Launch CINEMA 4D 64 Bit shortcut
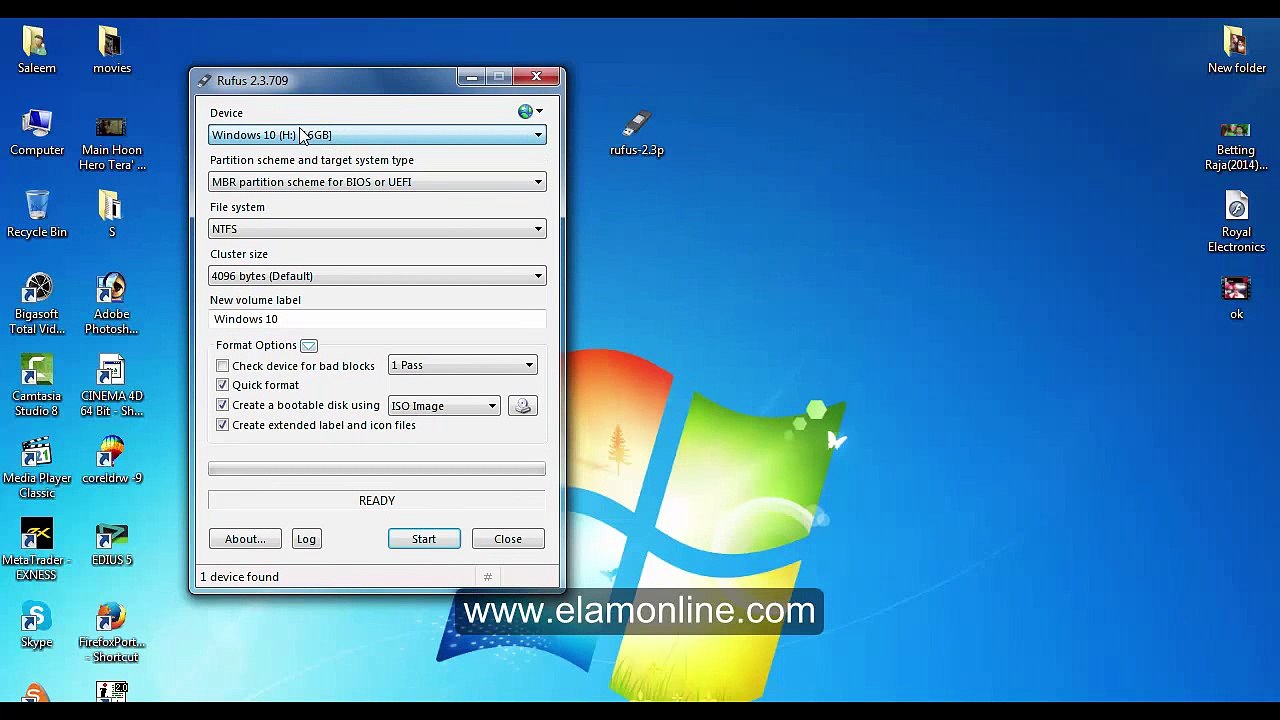This screenshot has height=720, width=1280. 111,386
